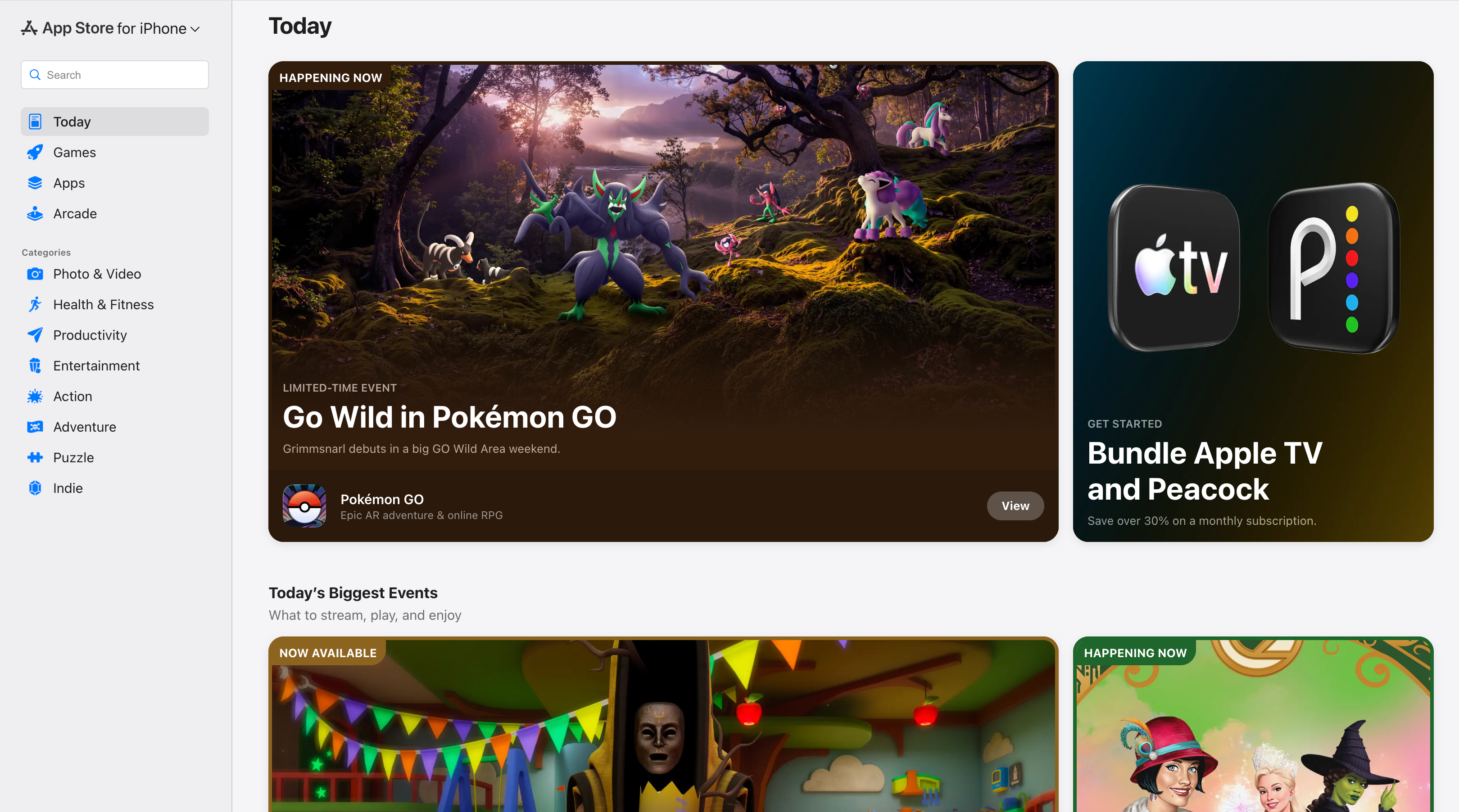Click the Photo & Video camera icon
This screenshot has width=1459, height=812.
pyautogui.click(x=35, y=274)
